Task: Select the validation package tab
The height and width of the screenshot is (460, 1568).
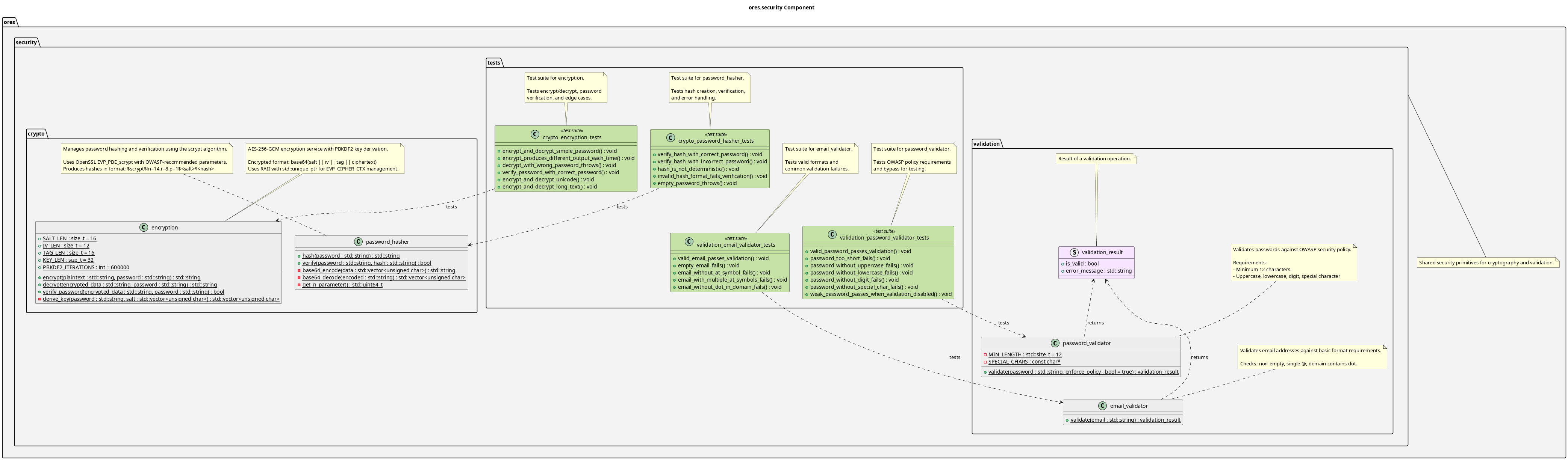Action: [x=986, y=143]
